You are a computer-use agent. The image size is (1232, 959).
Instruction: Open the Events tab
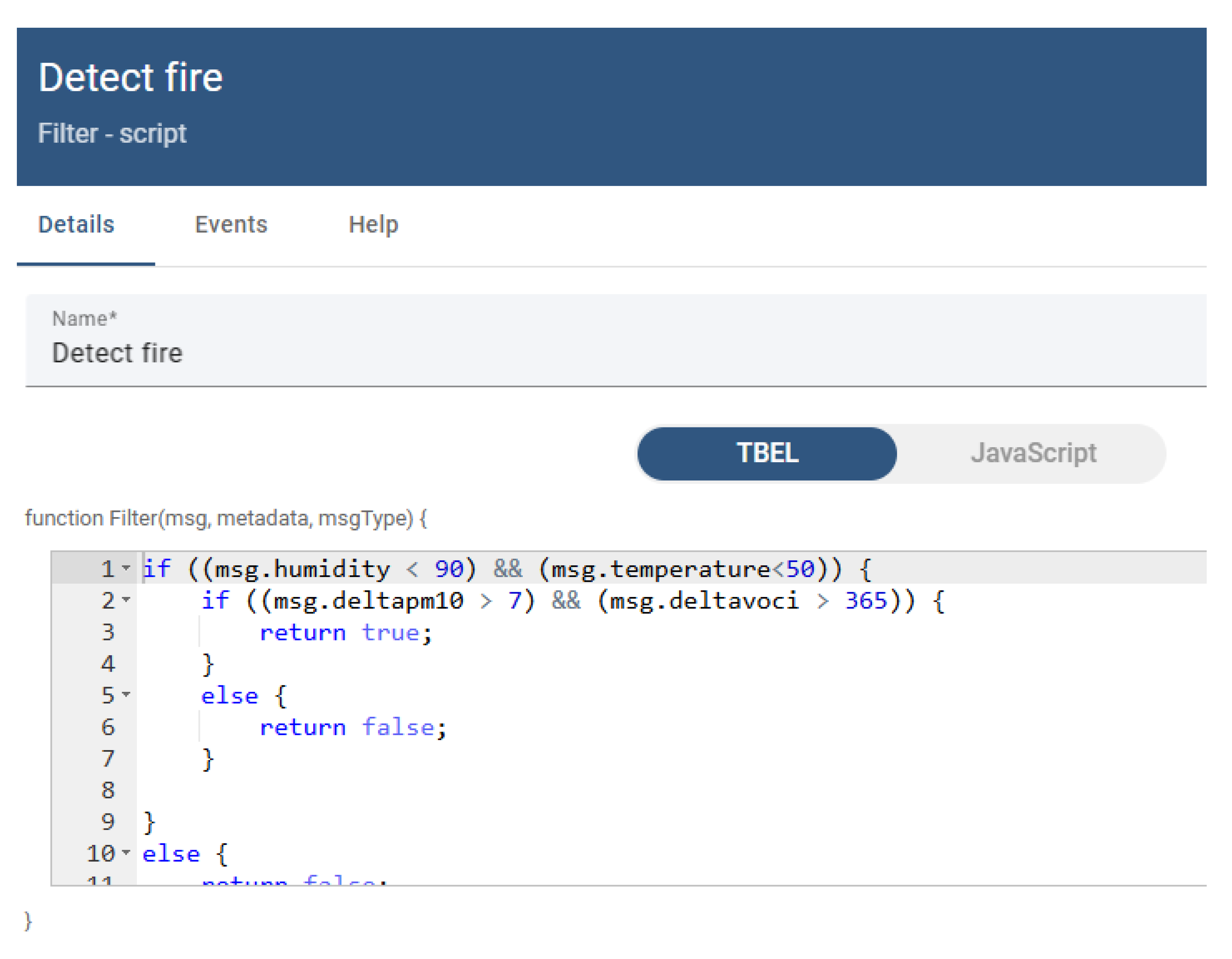pyautogui.click(x=231, y=225)
